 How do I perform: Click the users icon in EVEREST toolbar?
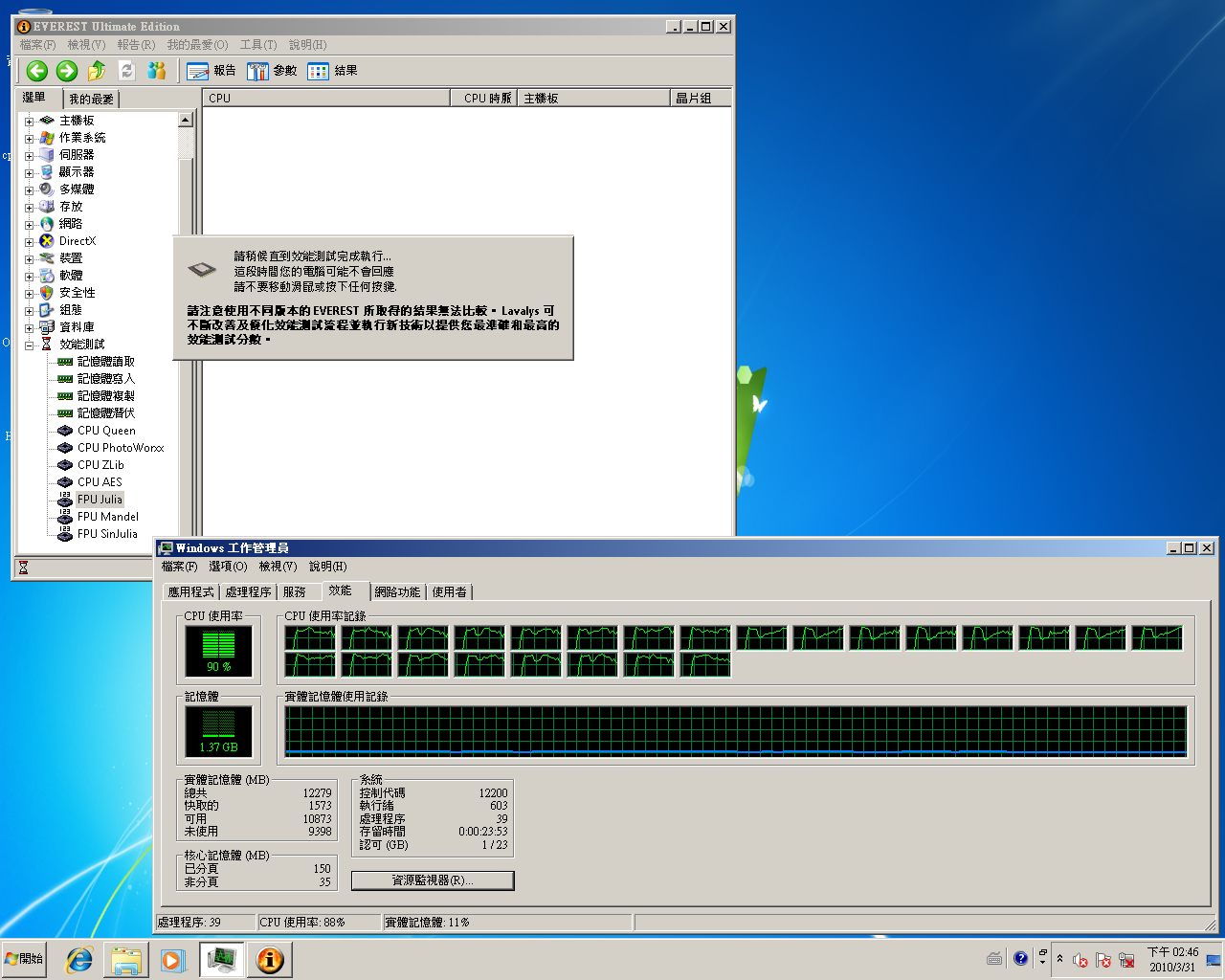(156, 70)
